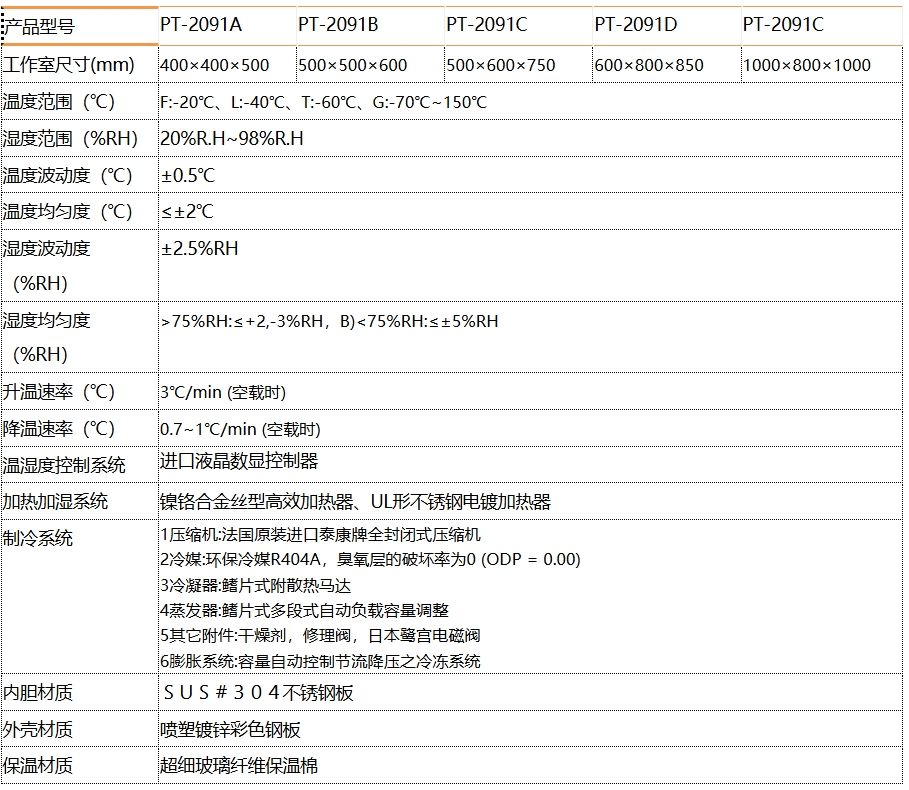Screen dimensions: 909x790
Task: Click the ±2.5%RH humidity fluctuation value
Action: [200, 249]
